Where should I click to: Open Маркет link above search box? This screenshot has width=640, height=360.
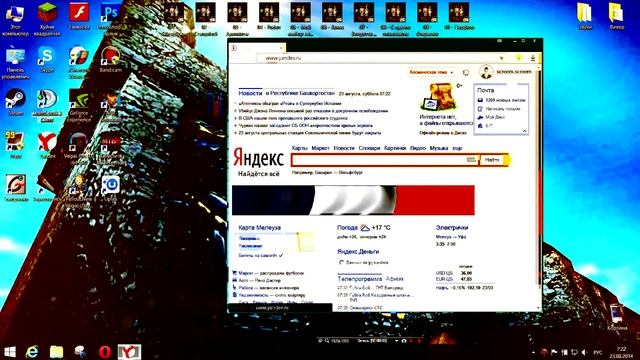pyautogui.click(x=320, y=148)
